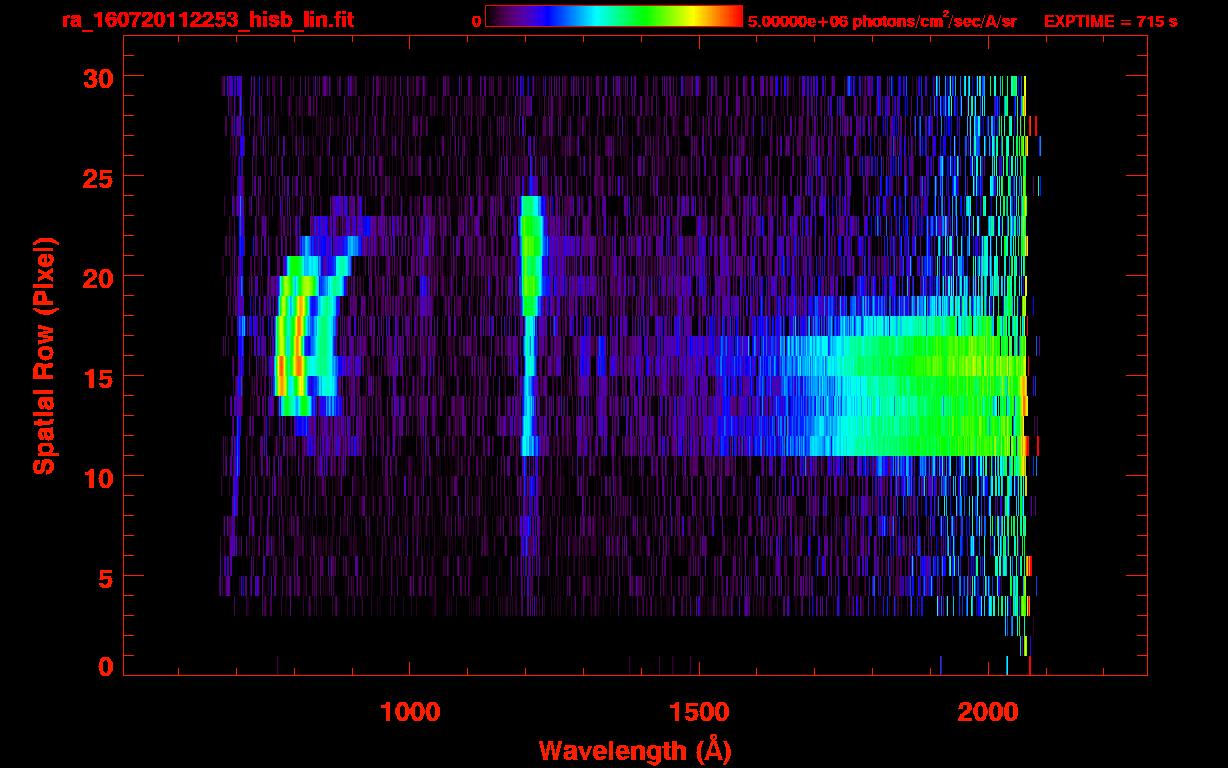This screenshot has height=768, width=1228.
Task: Click the EXPTIME = 715 s text
Action: (1110, 21)
